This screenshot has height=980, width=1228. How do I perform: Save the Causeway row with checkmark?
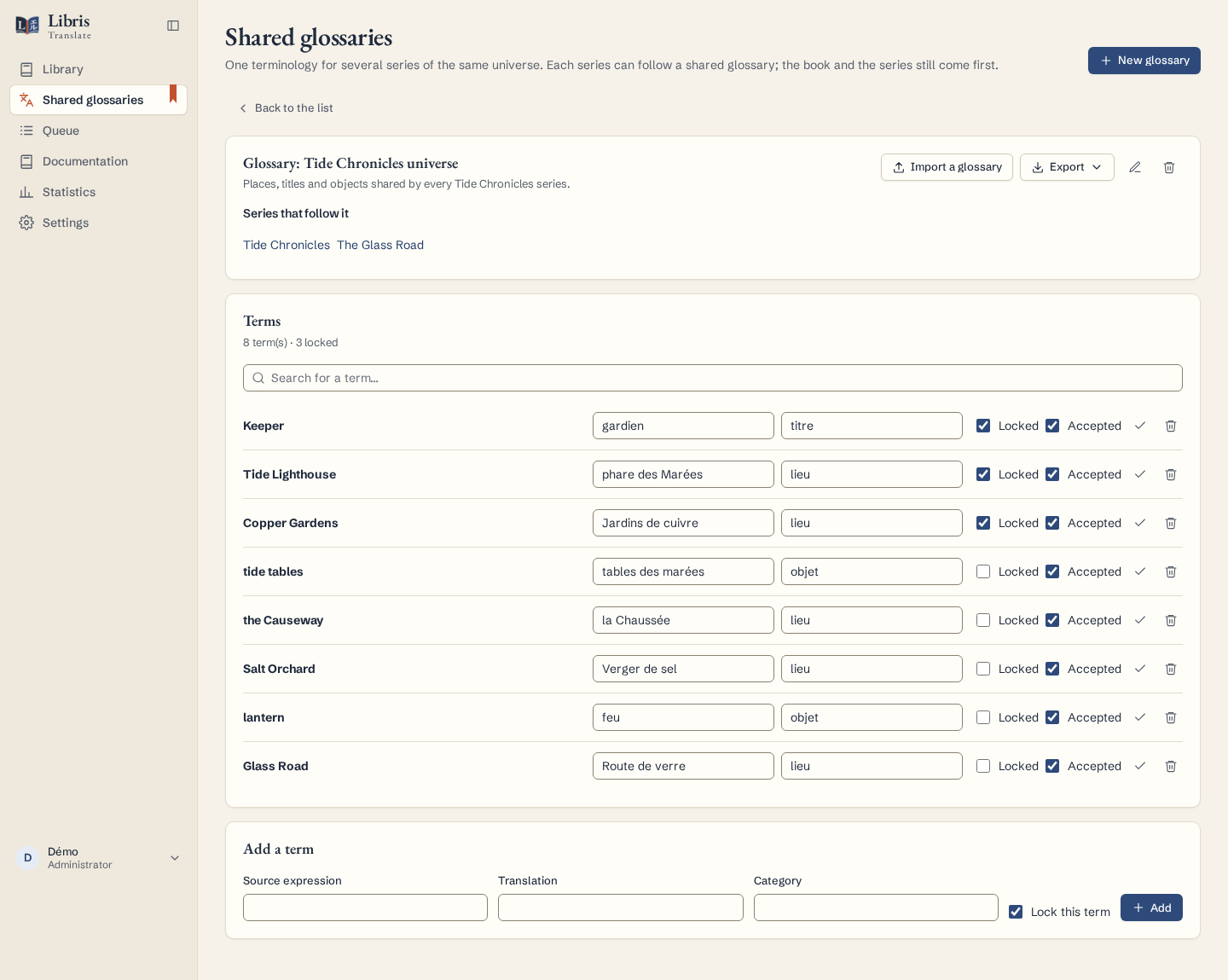pos(1140,620)
